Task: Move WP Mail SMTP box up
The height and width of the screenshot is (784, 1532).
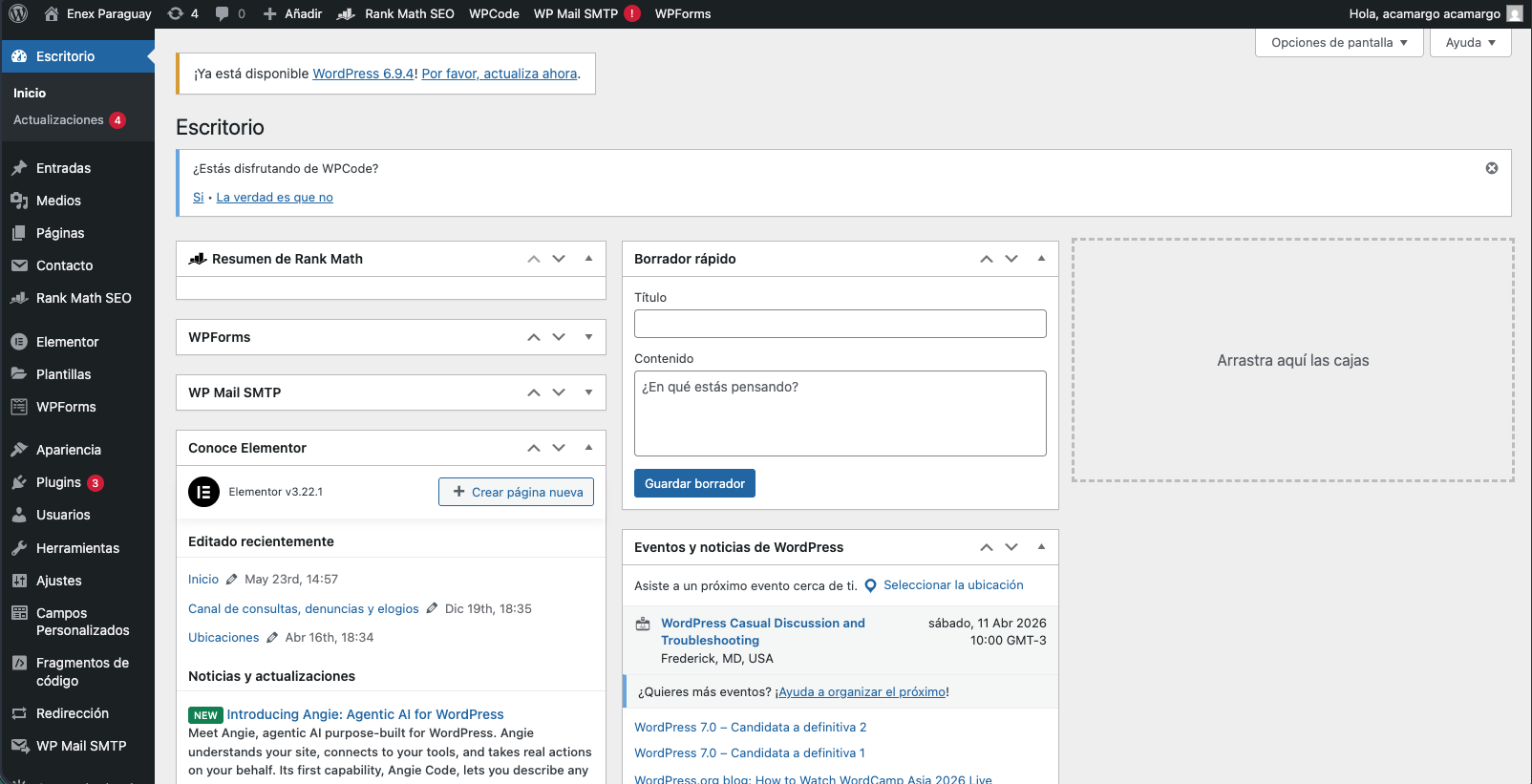Action: 534,392
